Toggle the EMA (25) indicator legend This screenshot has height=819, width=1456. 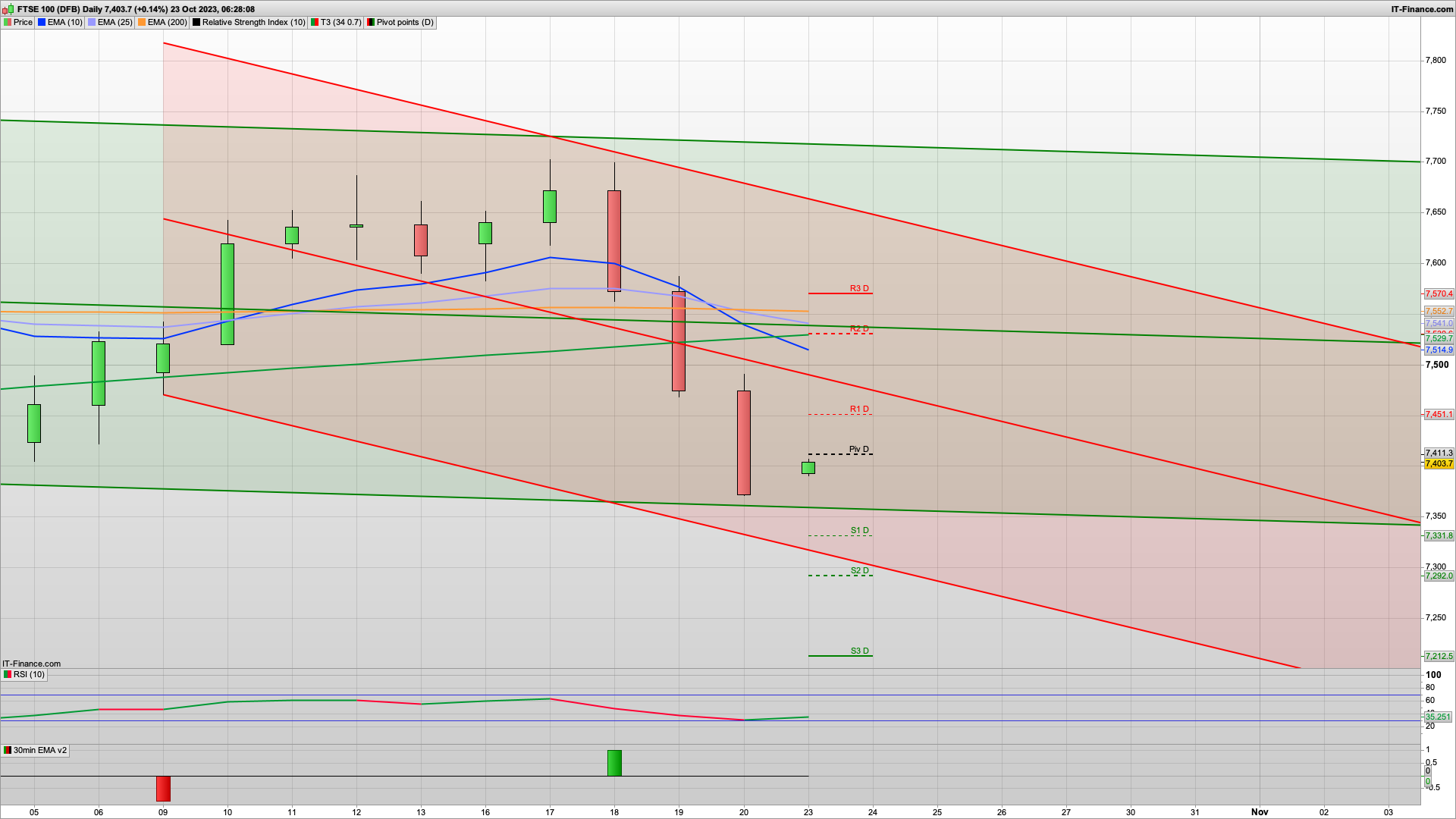point(110,22)
